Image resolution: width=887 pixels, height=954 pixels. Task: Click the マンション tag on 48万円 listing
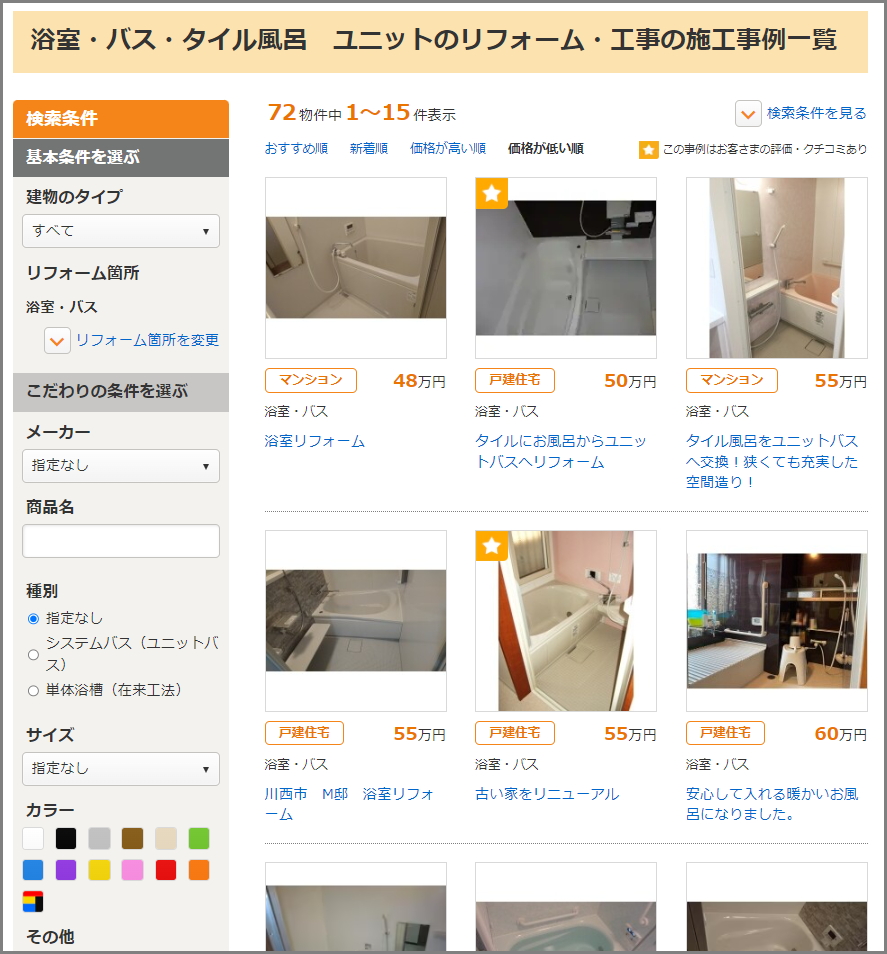(x=311, y=380)
